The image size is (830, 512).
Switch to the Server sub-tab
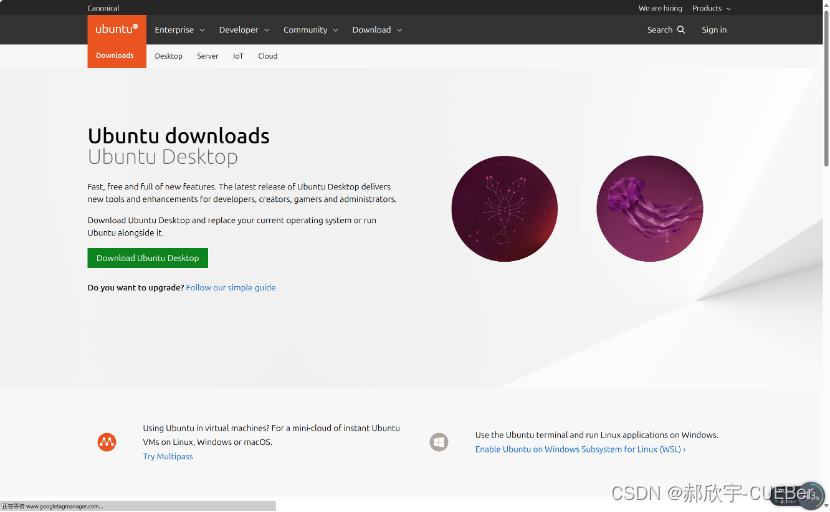[x=208, y=56]
